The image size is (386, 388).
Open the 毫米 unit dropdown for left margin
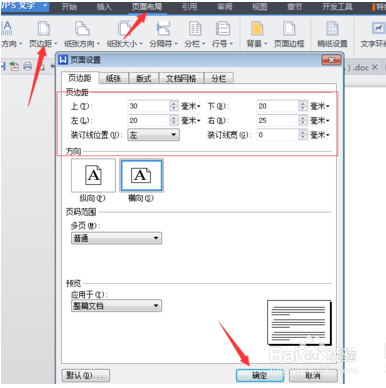pyautogui.click(x=191, y=120)
